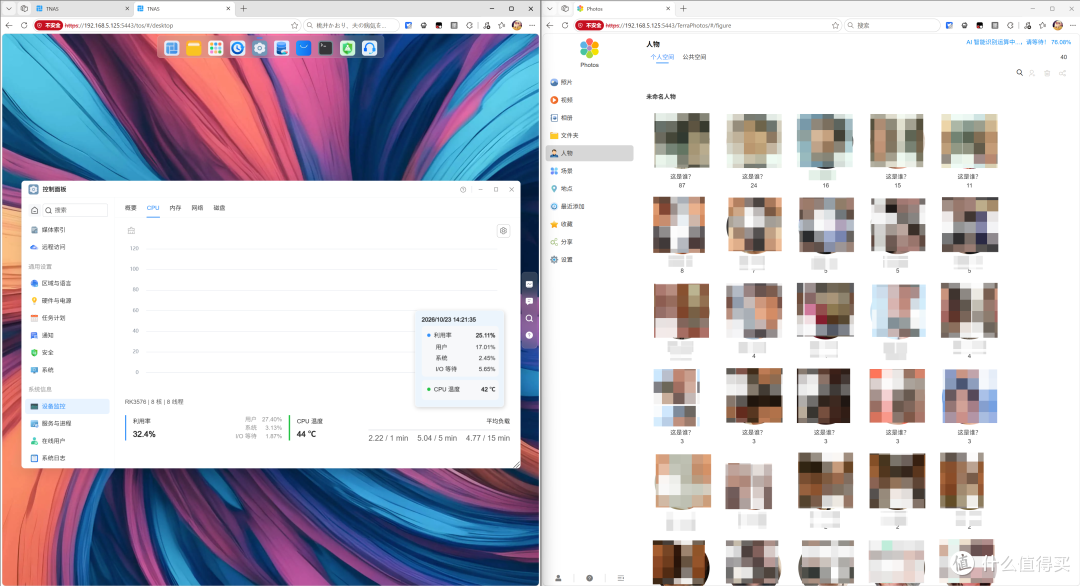The width and height of the screenshot is (1080, 586).
Task: Switch to the 网络 tab in the device monitor
Action: click(197, 208)
